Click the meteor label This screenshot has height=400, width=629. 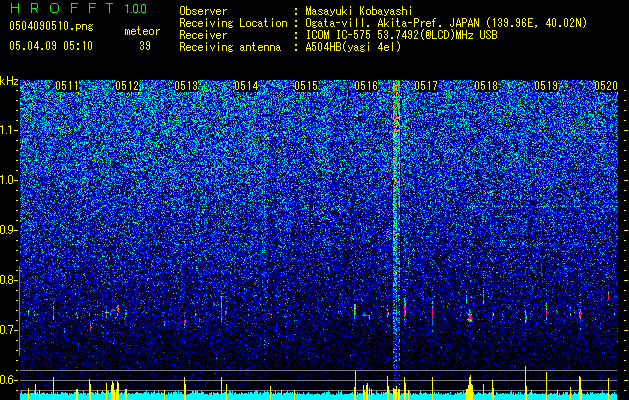click(142, 31)
